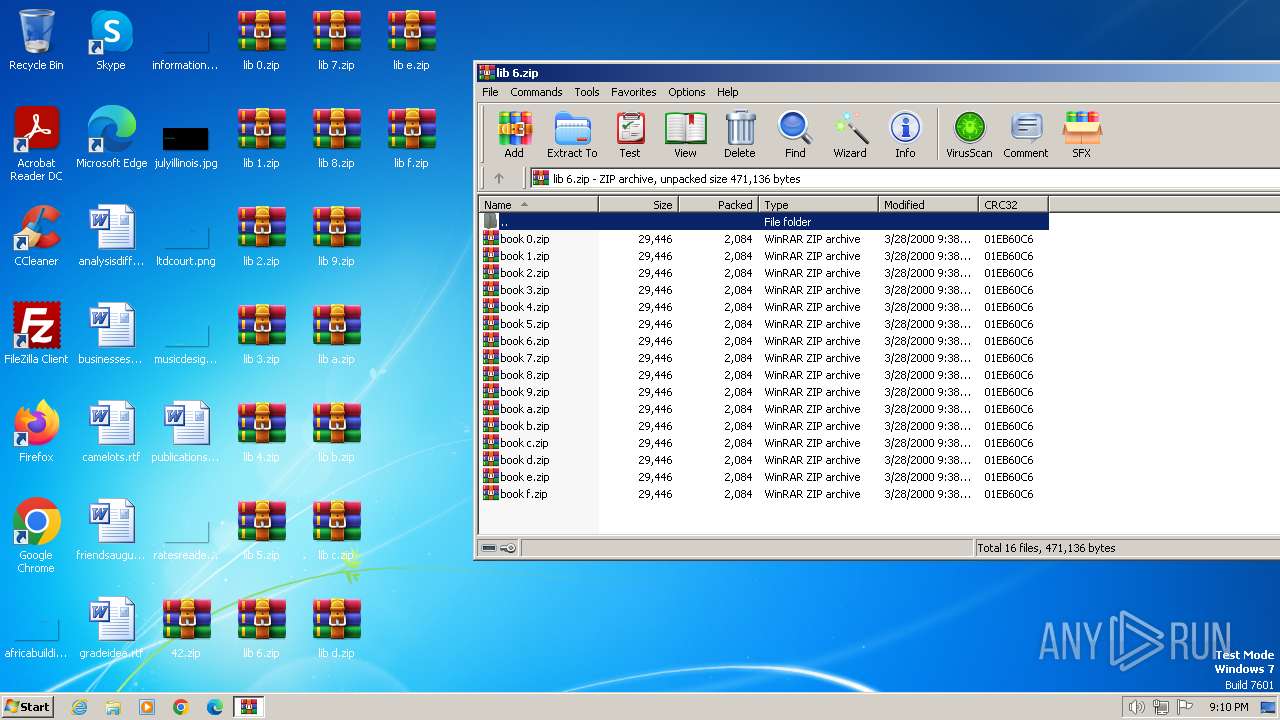Sort by the Modified column header
Screen dimensions: 1280x720
pos(928,204)
